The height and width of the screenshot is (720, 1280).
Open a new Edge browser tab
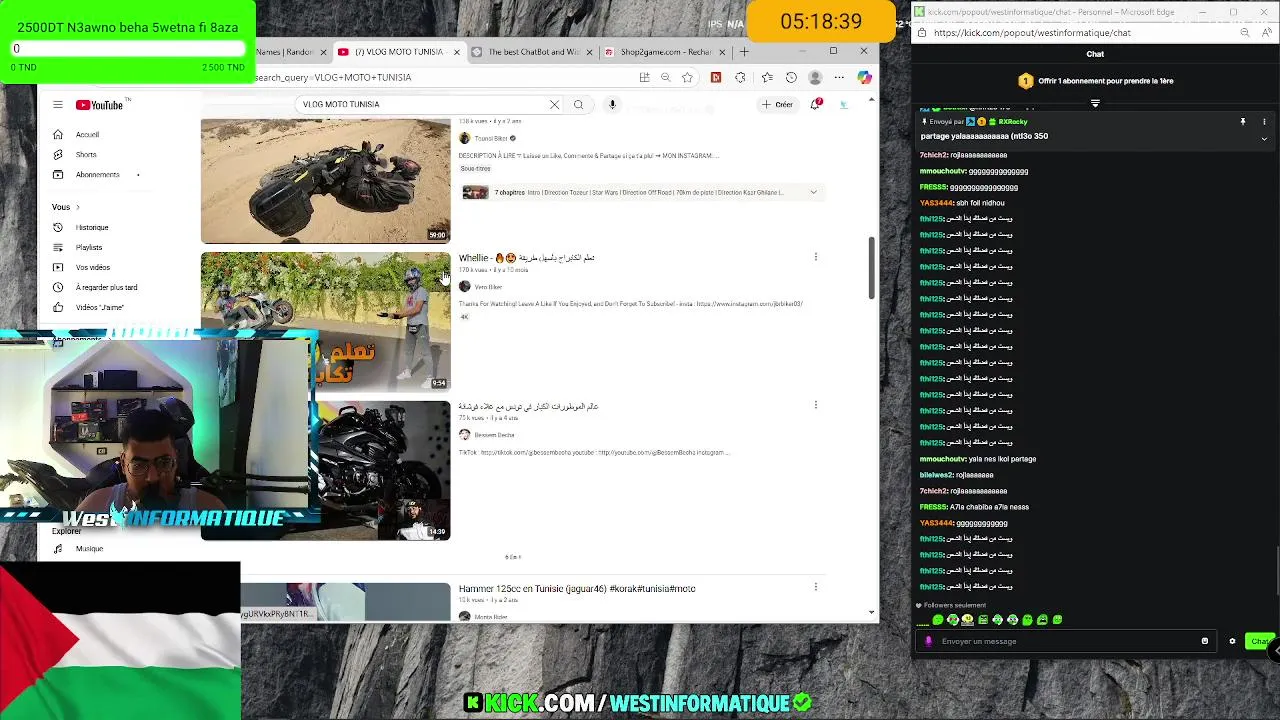744,52
